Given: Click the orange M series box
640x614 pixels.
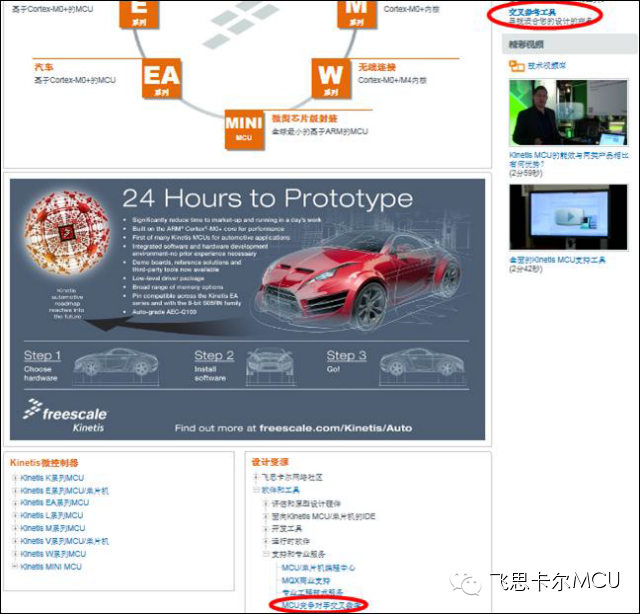Looking at the screenshot, I should (x=357, y=14).
